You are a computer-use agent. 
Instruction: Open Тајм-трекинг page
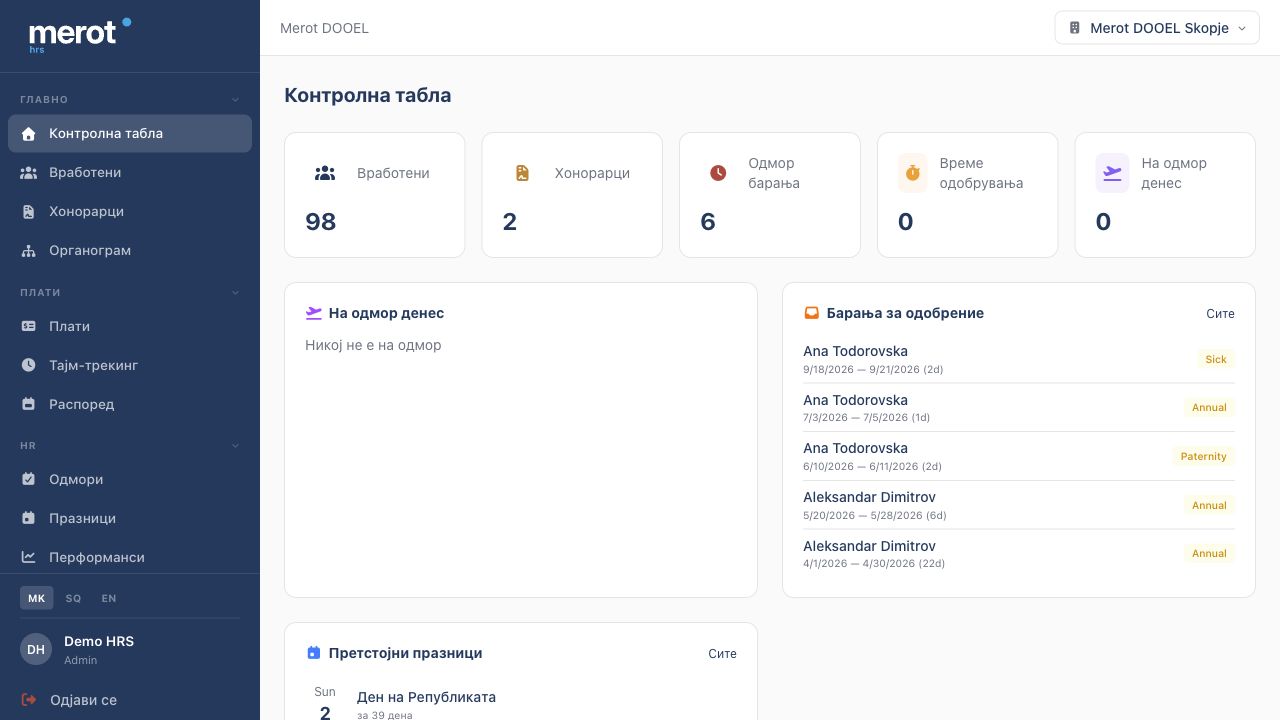(130, 365)
